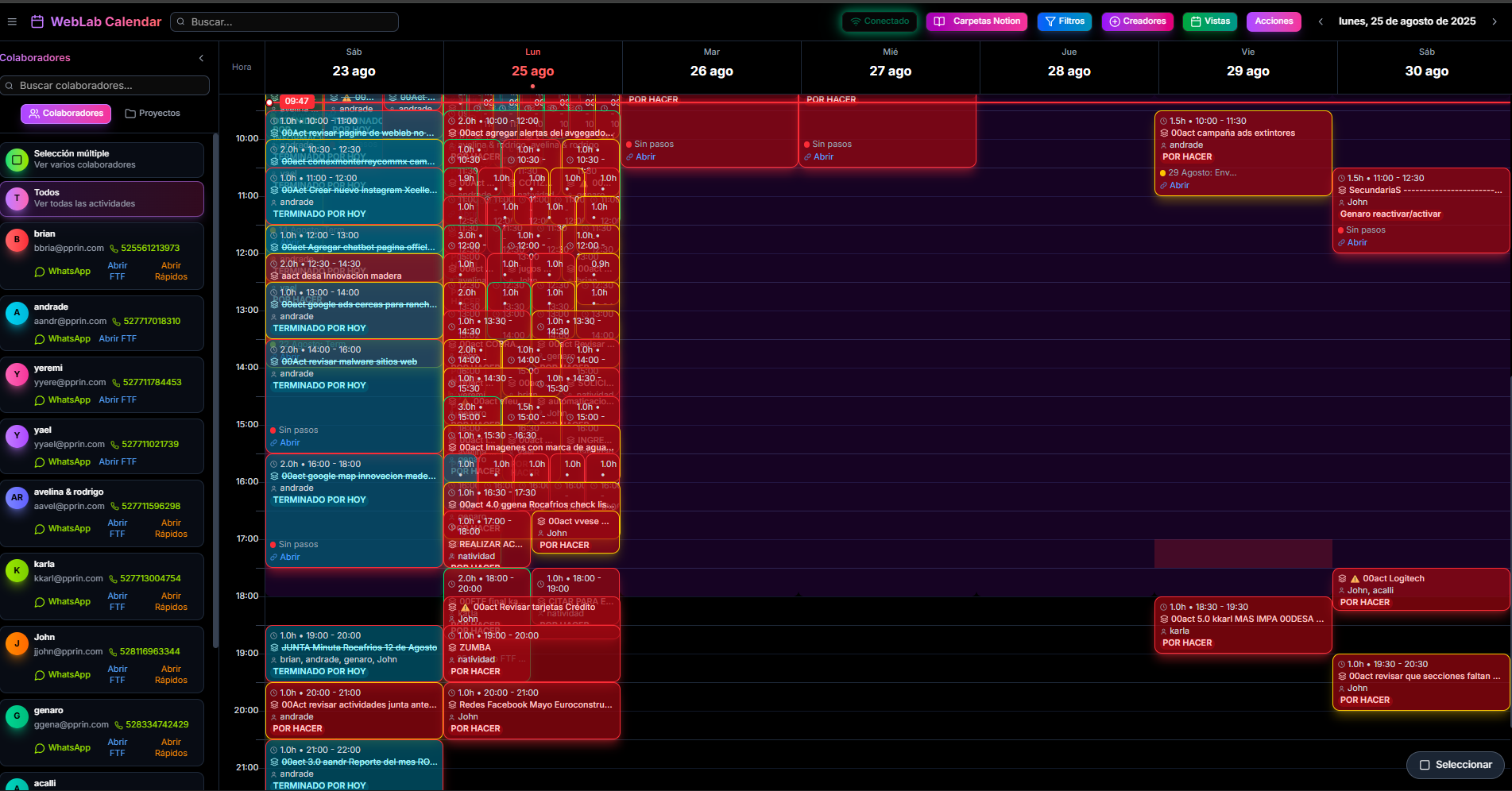Open the Acciones menu
This screenshot has height=791, width=1512.
(1274, 21)
